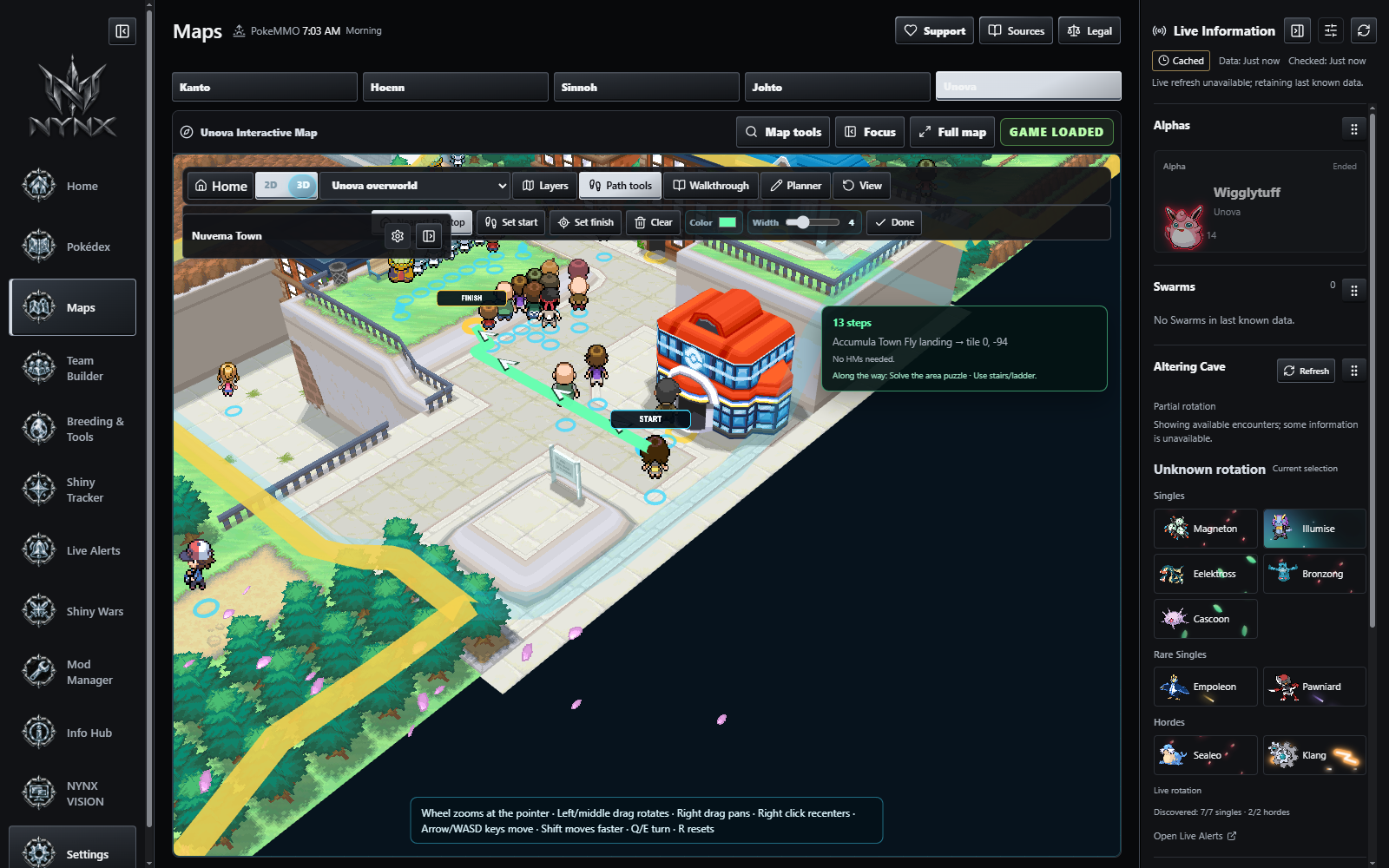Select Empoleon rare single card
This screenshot has width=1389, height=868.
[1206, 687]
